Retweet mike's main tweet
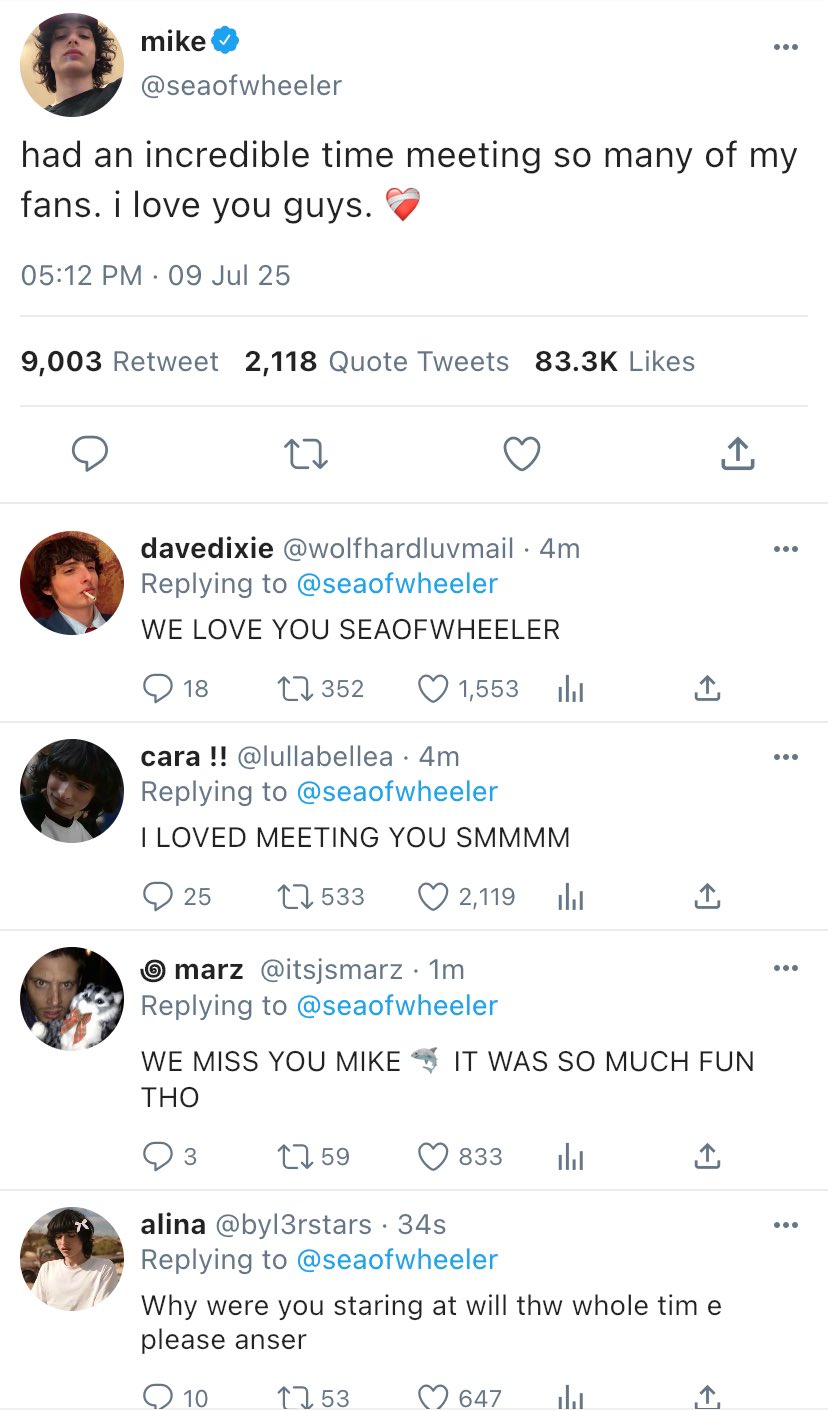The width and height of the screenshot is (828, 1410). (x=306, y=454)
